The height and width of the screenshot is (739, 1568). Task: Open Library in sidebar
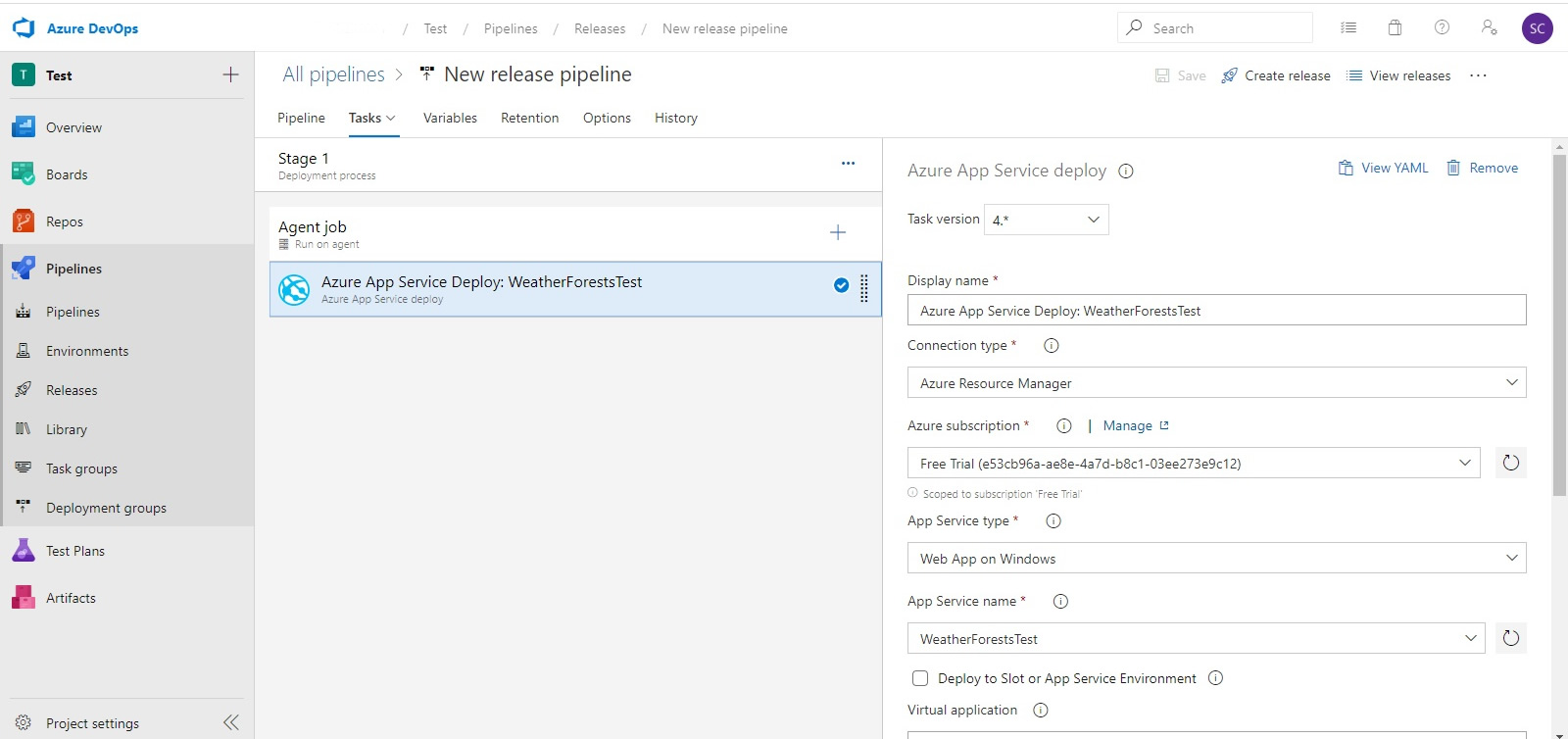coord(67,429)
